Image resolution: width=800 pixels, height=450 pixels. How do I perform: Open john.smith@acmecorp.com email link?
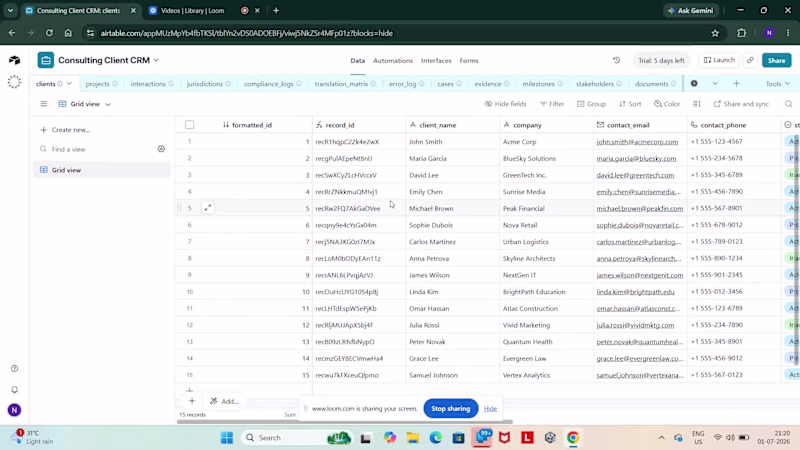tap(637, 142)
